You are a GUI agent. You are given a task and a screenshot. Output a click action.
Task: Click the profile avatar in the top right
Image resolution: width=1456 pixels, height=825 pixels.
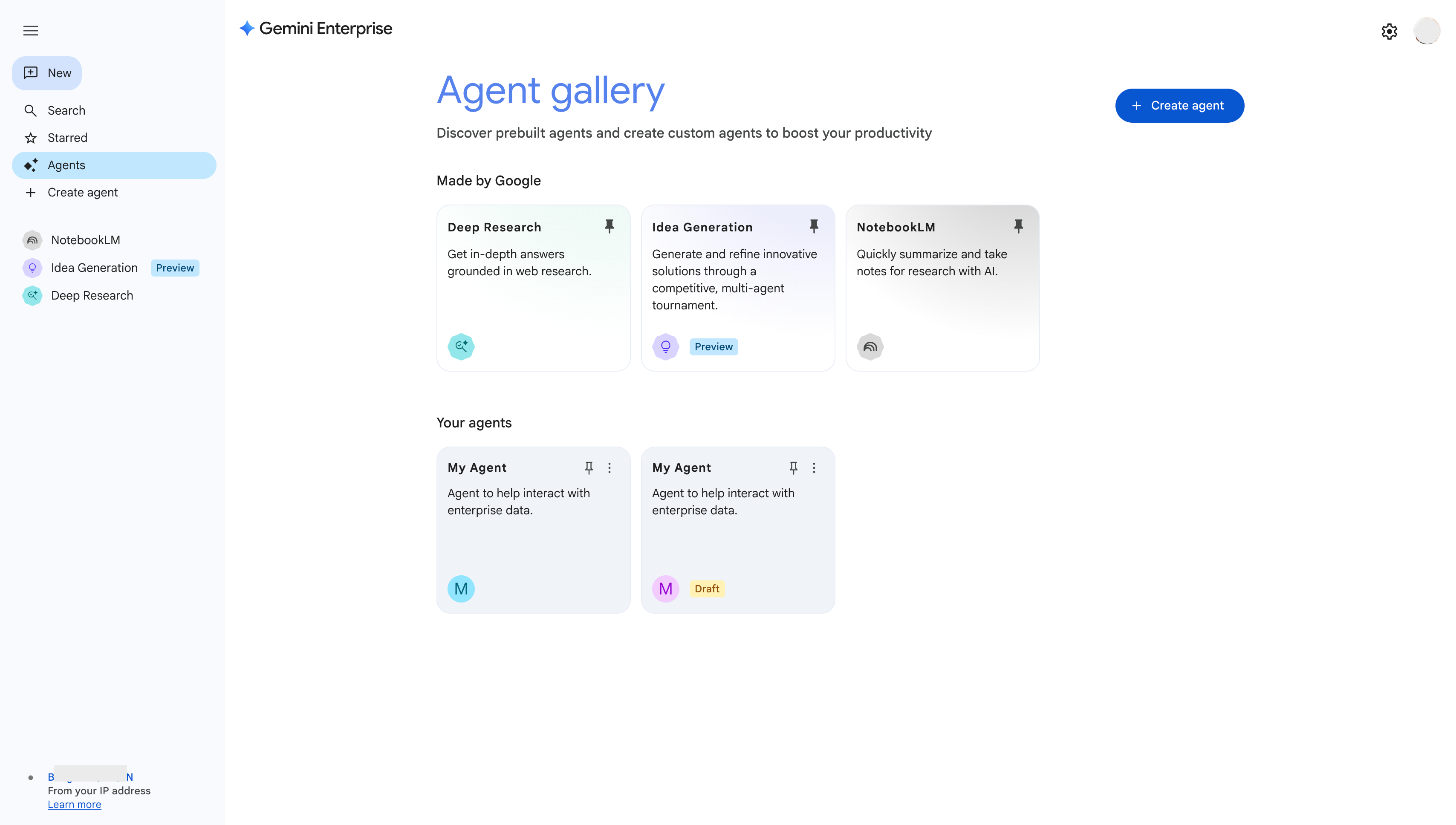[1427, 31]
